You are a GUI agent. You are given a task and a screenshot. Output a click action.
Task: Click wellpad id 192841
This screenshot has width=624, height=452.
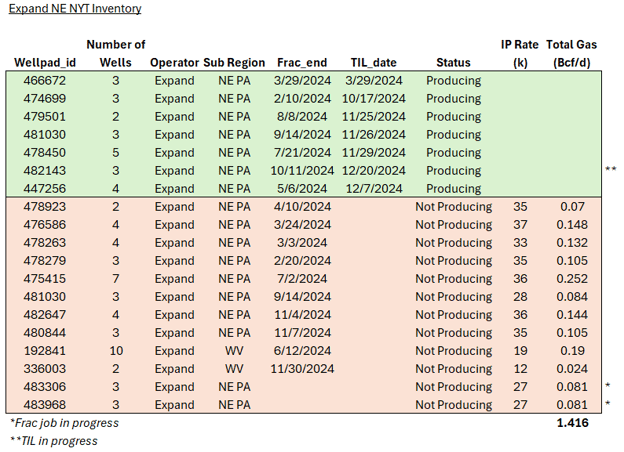pos(44,351)
